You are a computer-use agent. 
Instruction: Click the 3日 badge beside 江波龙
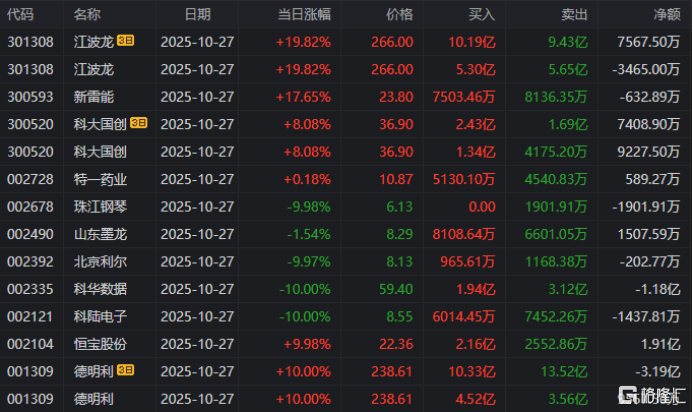pos(126,41)
